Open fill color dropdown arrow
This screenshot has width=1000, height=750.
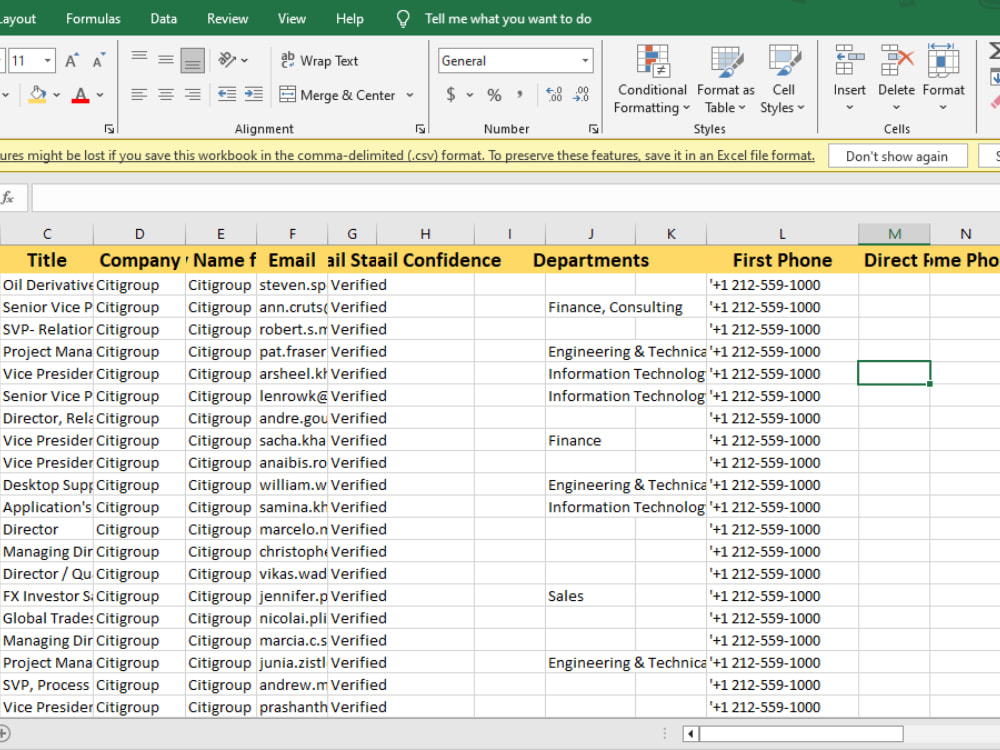[57, 95]
